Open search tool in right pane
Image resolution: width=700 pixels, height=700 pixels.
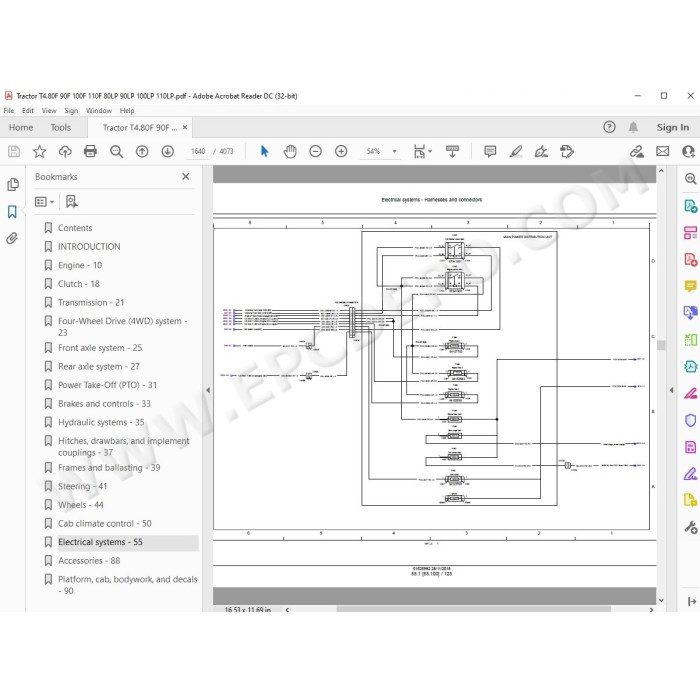point(691,179)
